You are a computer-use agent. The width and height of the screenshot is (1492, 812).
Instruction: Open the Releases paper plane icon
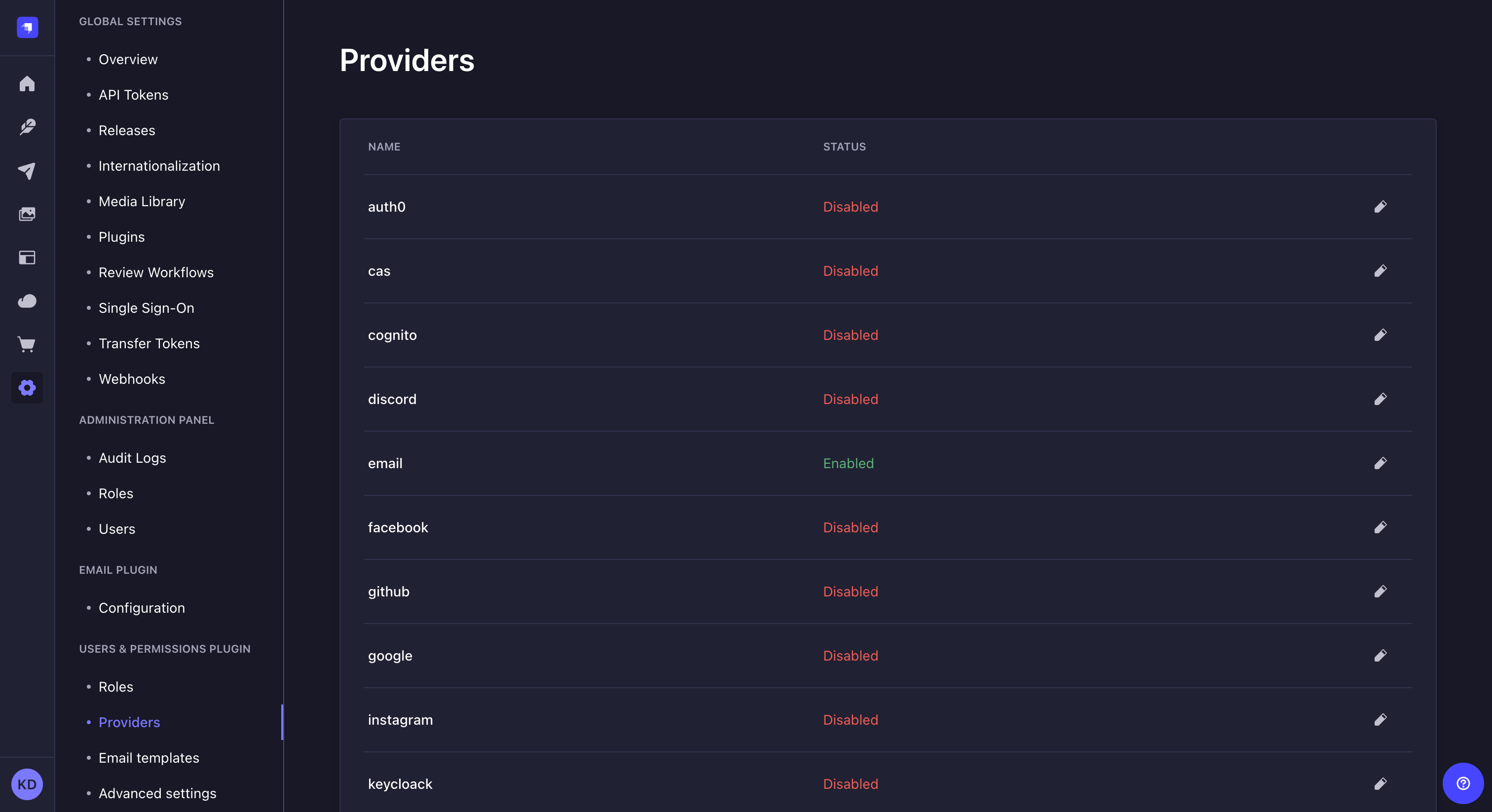point(27,170)
